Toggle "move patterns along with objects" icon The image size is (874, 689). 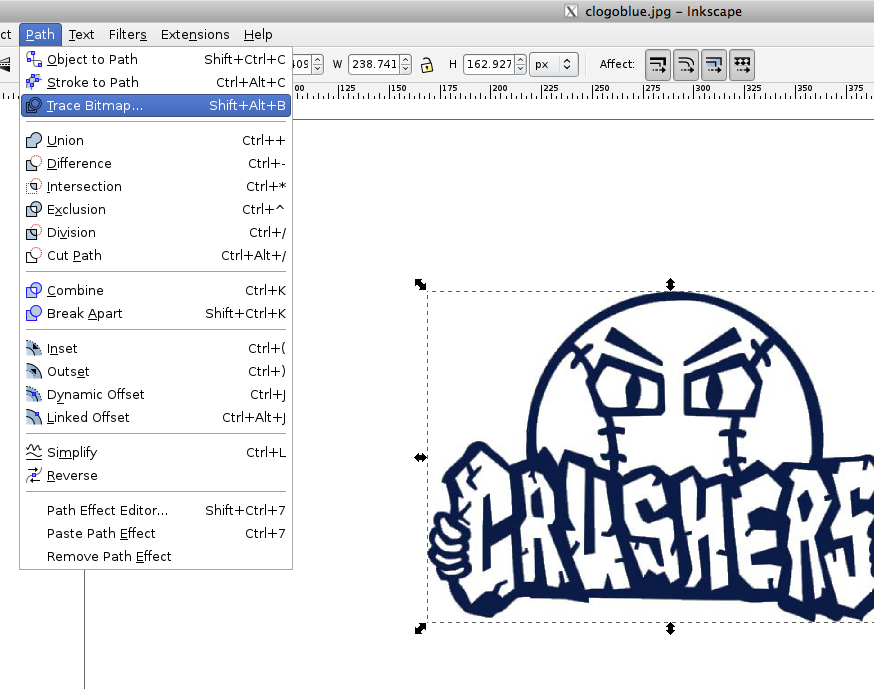click(742, 63)
